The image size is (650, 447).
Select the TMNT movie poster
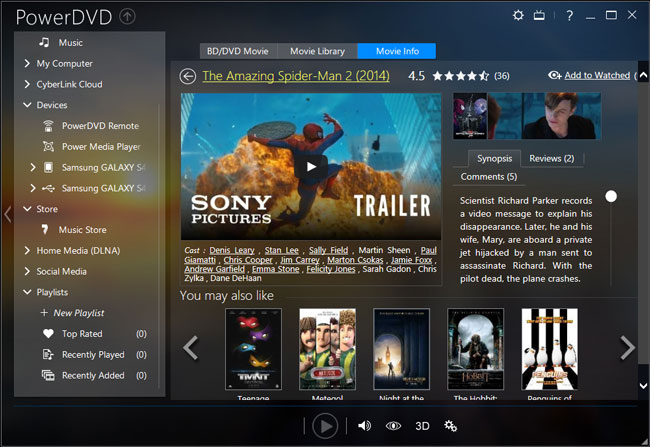pos(253,349)
